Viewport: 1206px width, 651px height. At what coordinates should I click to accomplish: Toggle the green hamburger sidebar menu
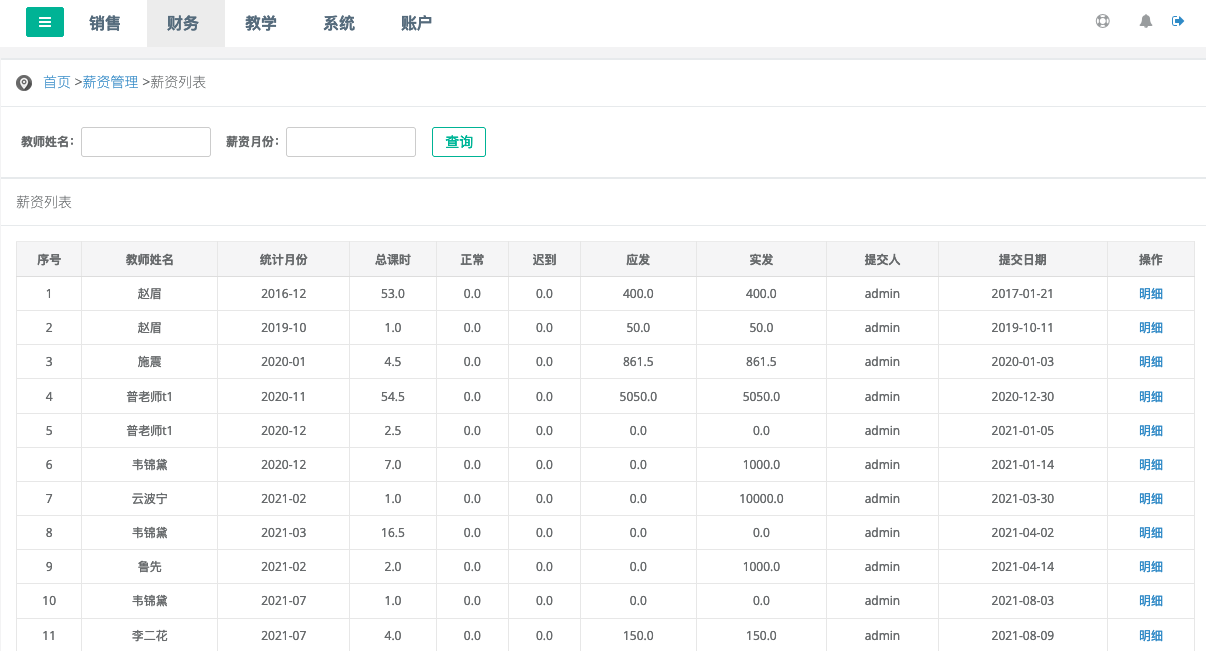pyautogui.click(x=45, y=22)
